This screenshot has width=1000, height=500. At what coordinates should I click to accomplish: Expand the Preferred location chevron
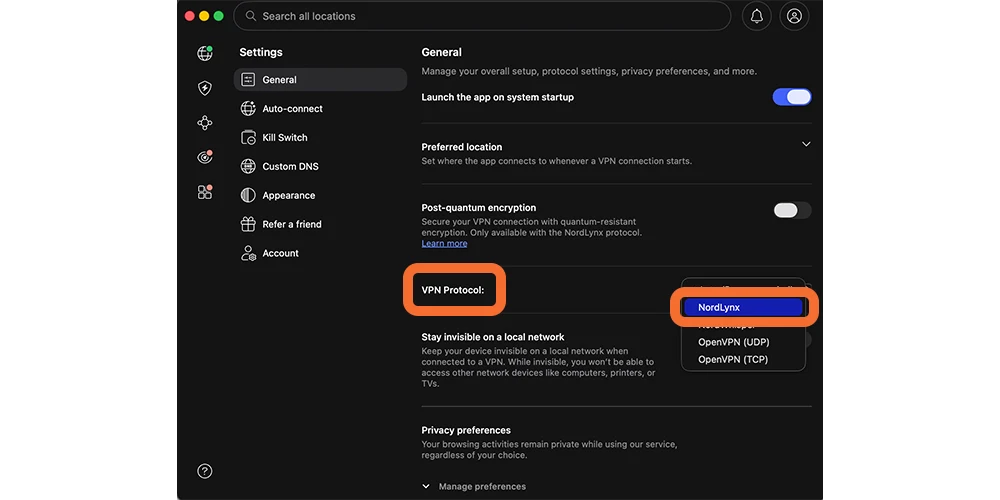[x=806, y=144]
